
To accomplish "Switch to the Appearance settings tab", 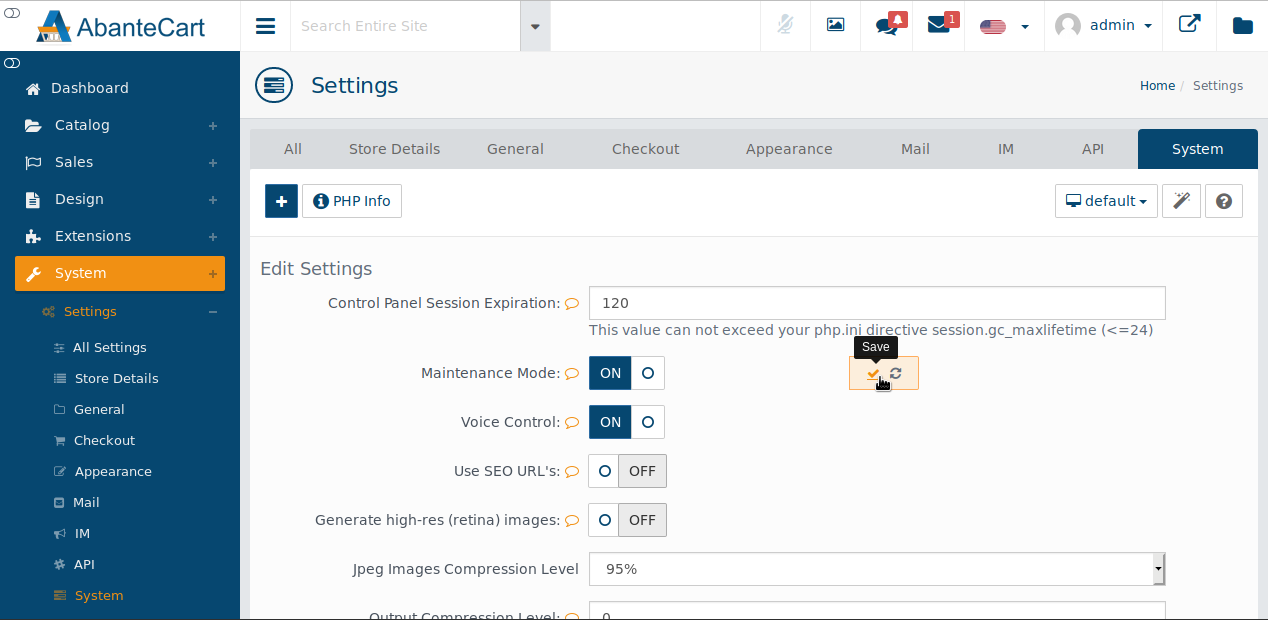I will point(789,149).
